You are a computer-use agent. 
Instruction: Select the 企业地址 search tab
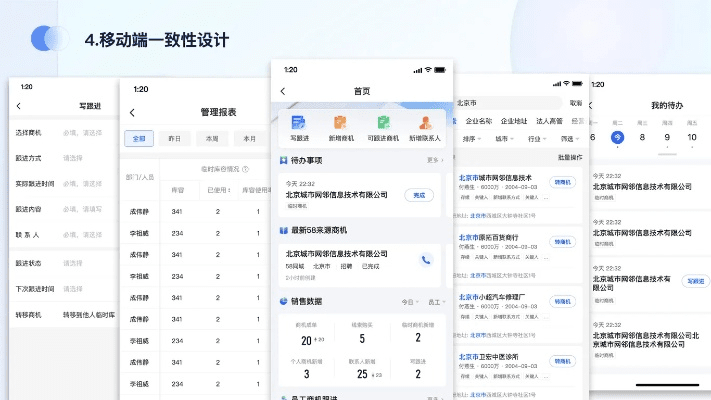[x=514, y=121]
